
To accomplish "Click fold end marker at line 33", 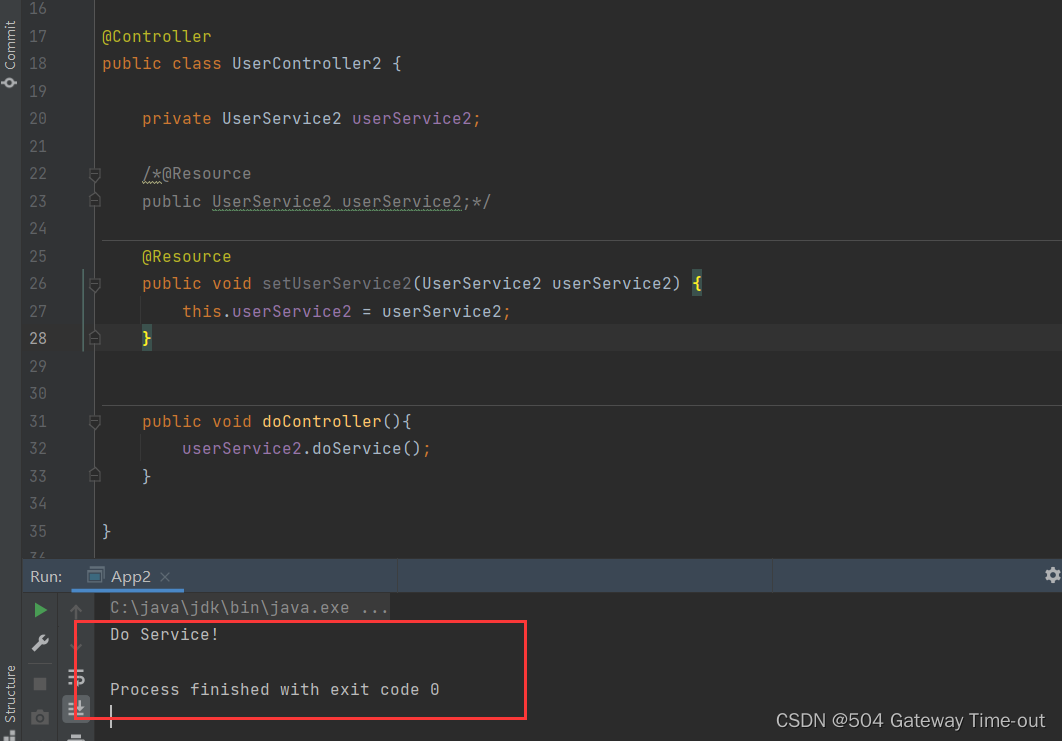I will coord(95,475).
